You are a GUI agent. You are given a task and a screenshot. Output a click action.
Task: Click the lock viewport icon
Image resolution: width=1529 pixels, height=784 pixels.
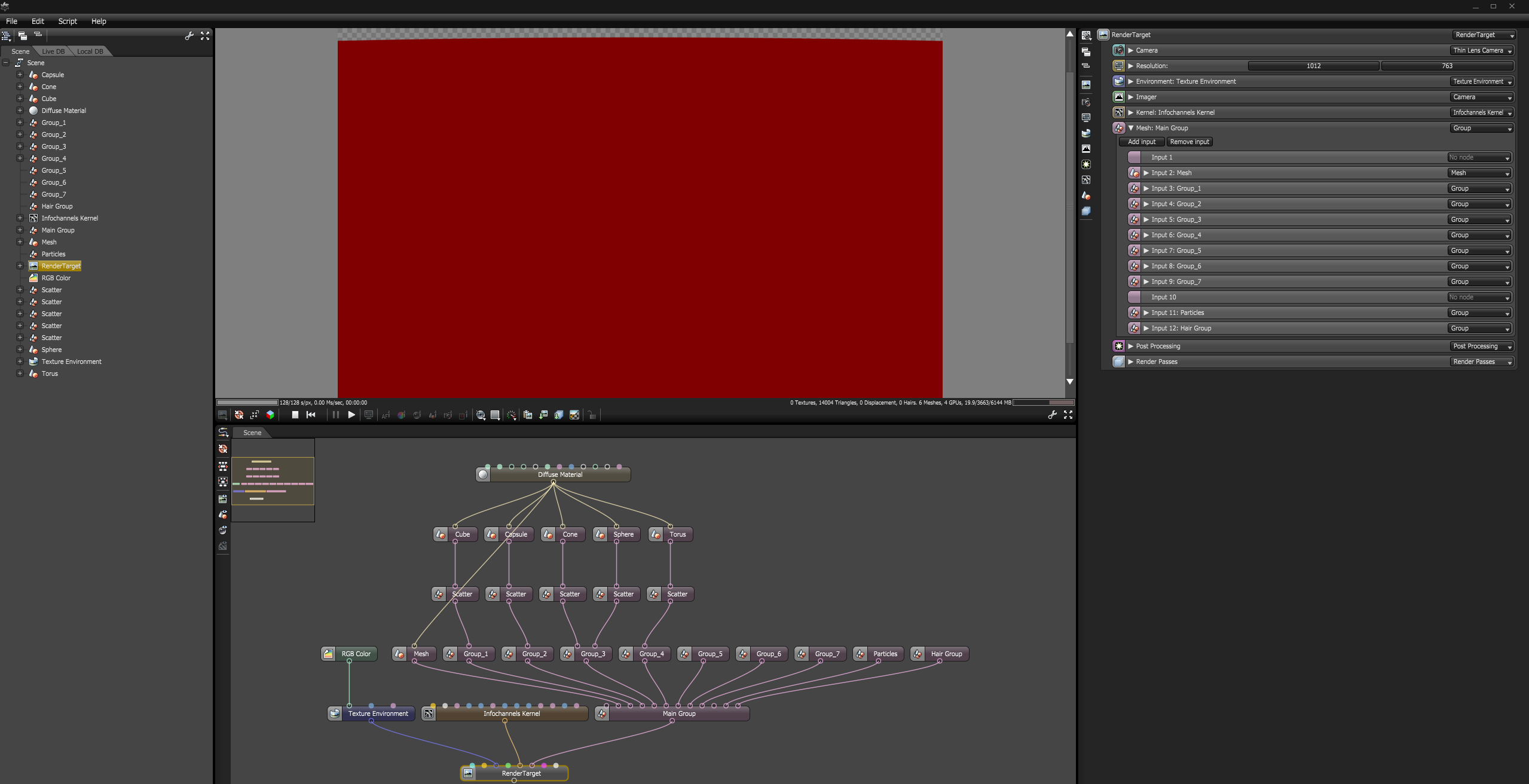point(592,415)
